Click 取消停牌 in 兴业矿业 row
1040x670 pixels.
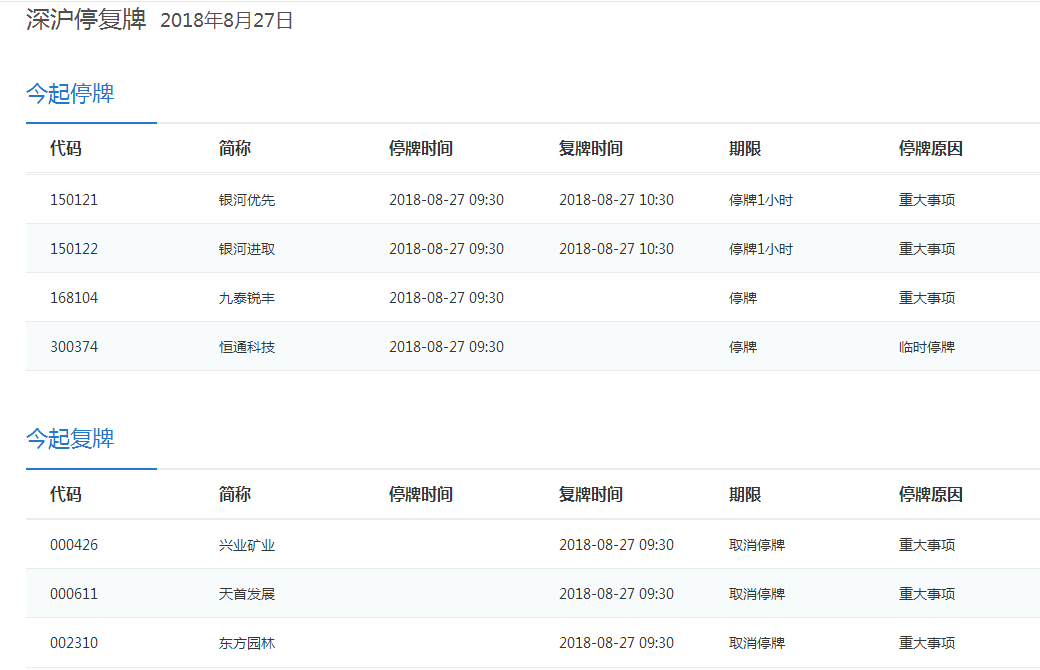(757, 545)
